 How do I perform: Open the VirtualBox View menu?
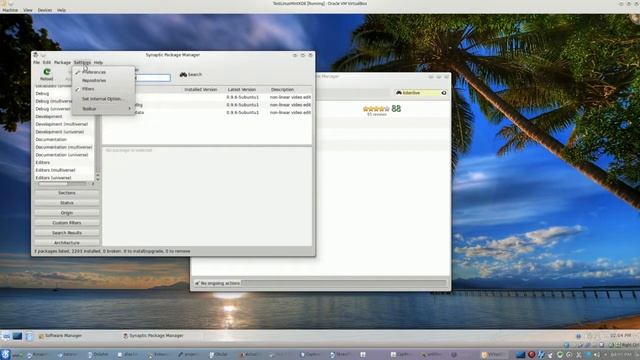coord(28,10)
